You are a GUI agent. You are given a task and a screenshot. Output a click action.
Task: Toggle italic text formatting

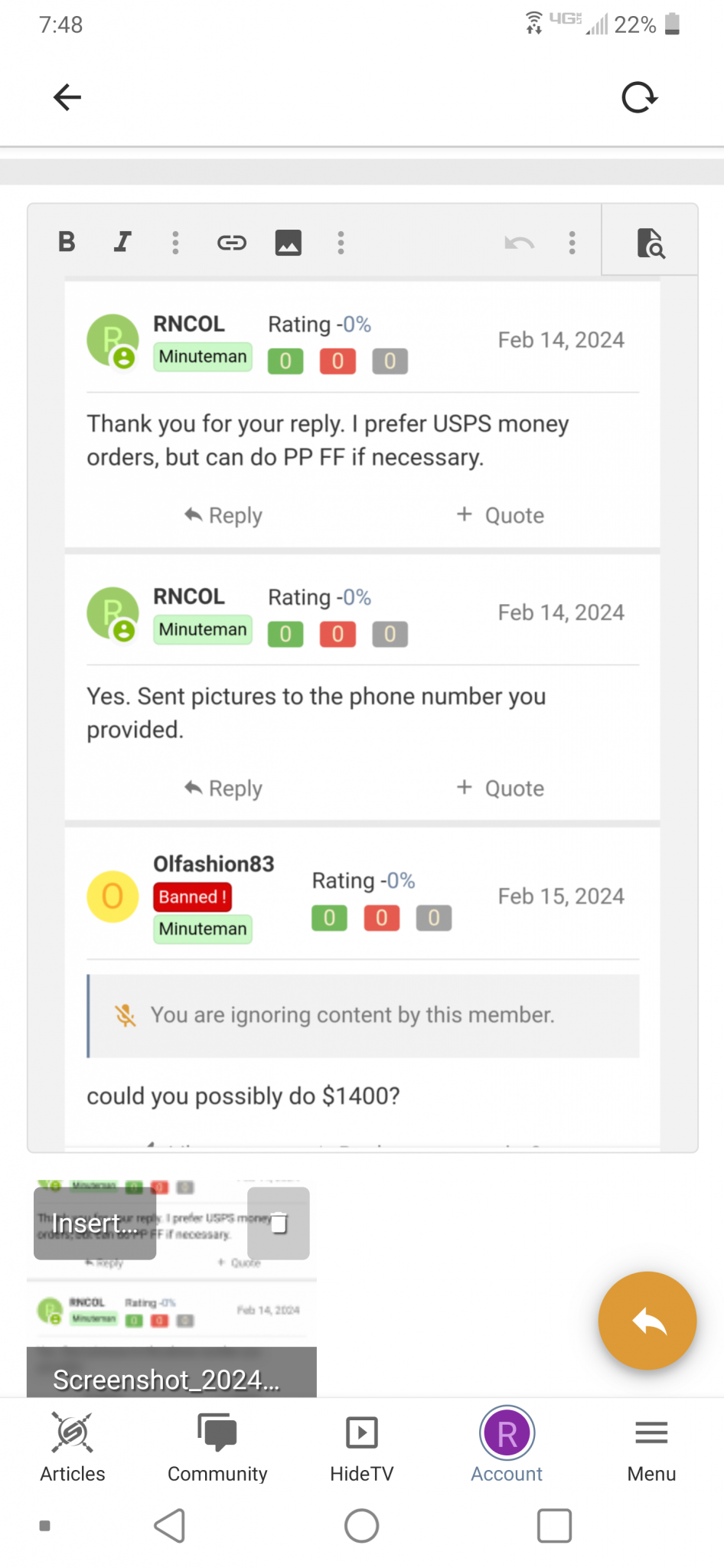[x=122, y=242]
